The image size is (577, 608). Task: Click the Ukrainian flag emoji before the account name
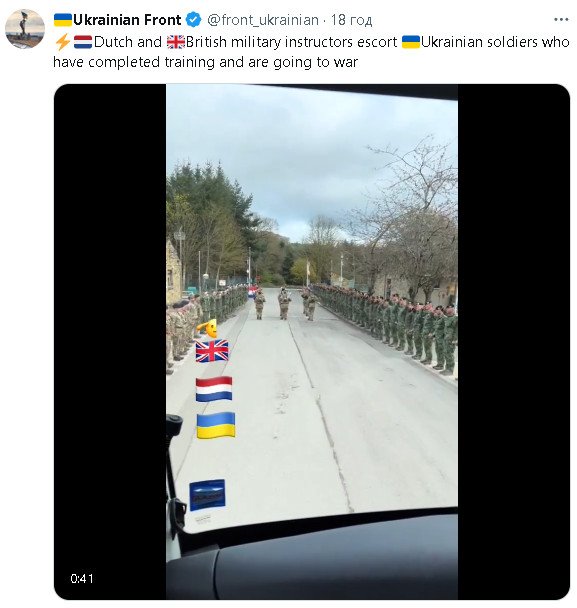pos(63,20)
